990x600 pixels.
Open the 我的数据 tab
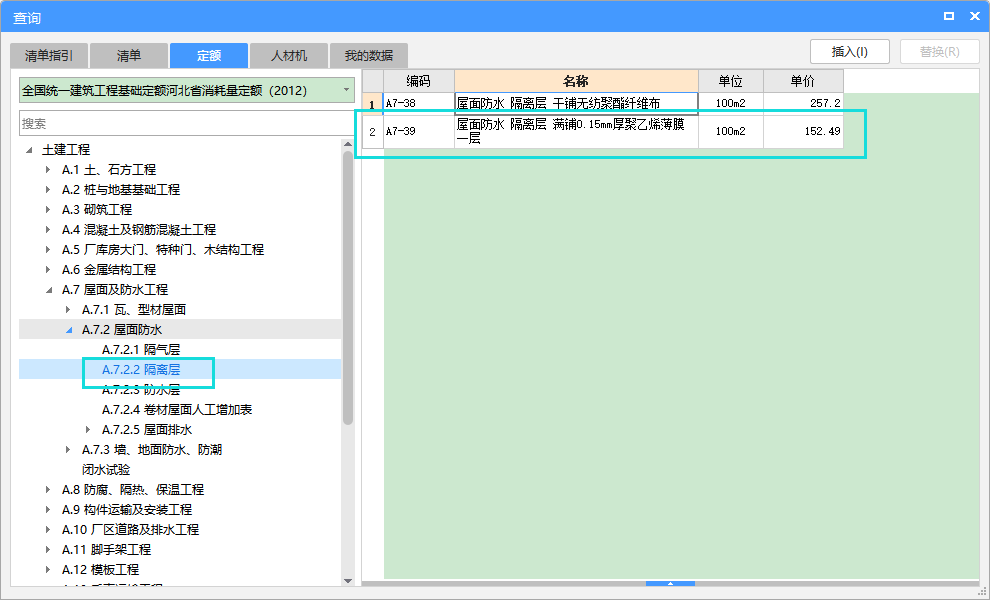(x=369, y=56)
